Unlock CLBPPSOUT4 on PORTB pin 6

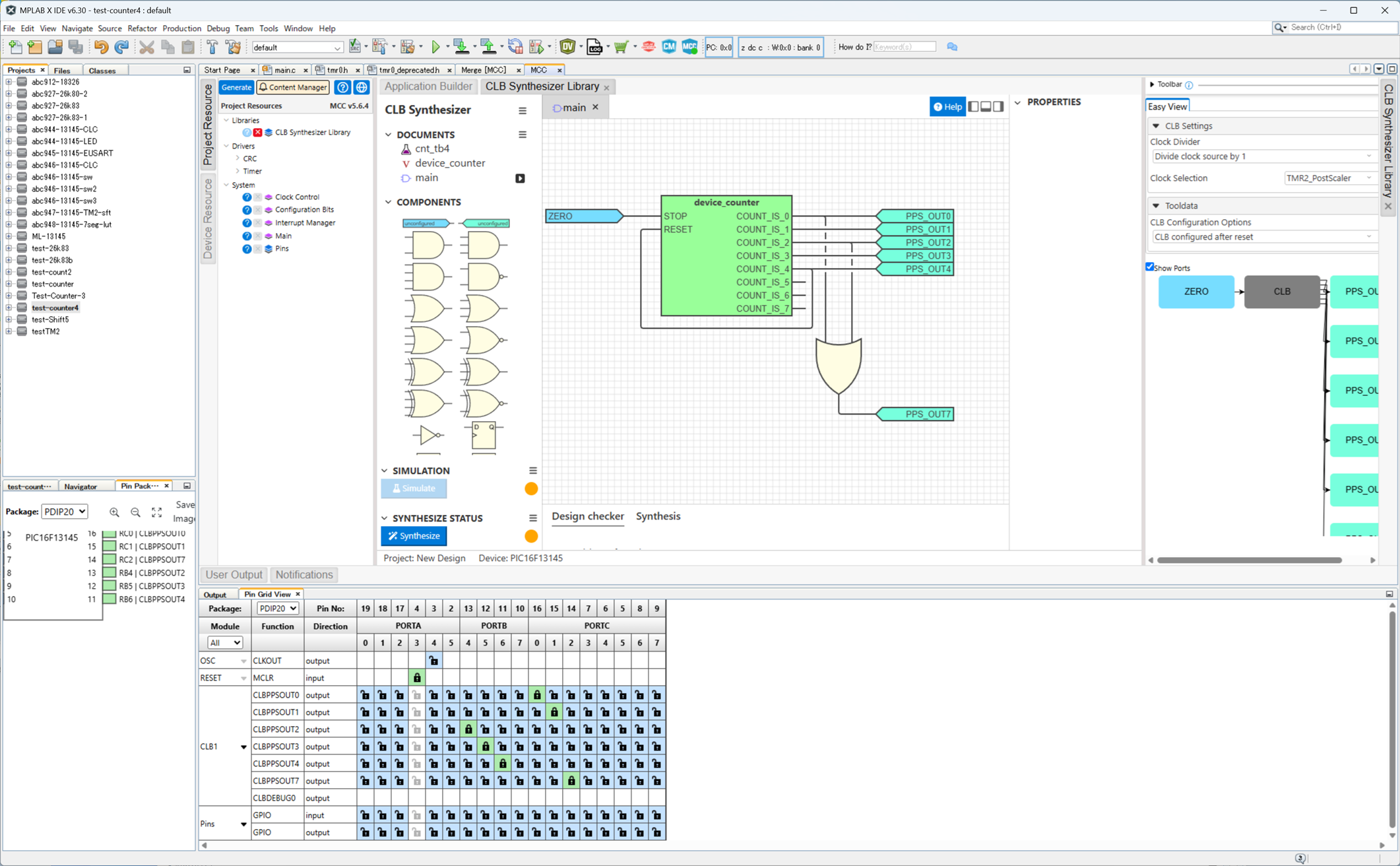(x=502, y=764)
